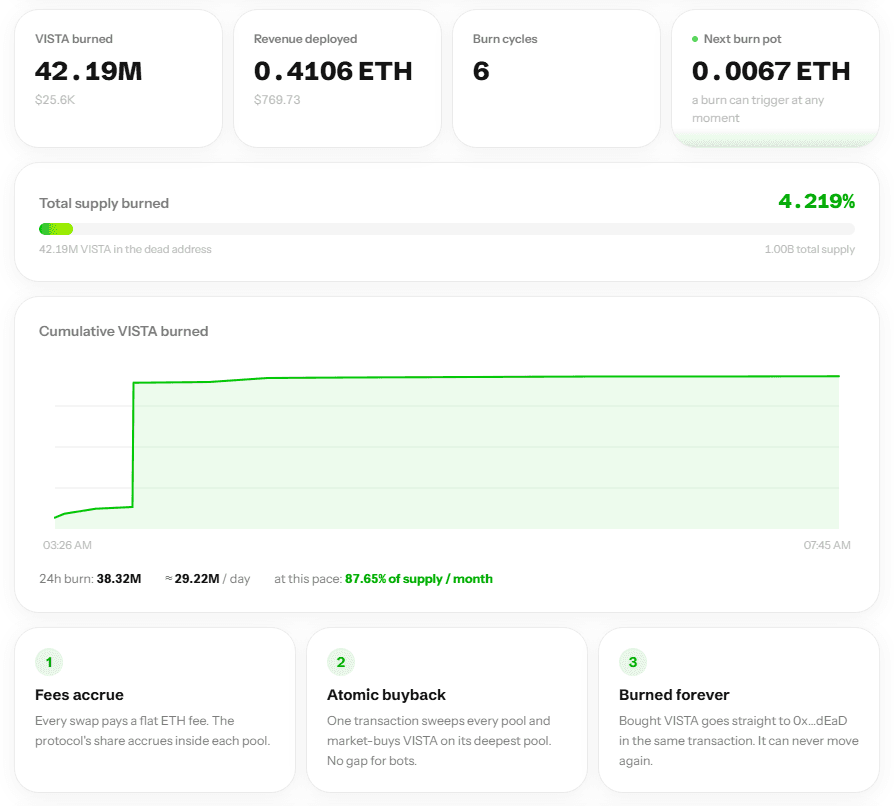Click the step 2 numbered badge
The width and height of the screenshot is (894, 806).
point(341,662)
